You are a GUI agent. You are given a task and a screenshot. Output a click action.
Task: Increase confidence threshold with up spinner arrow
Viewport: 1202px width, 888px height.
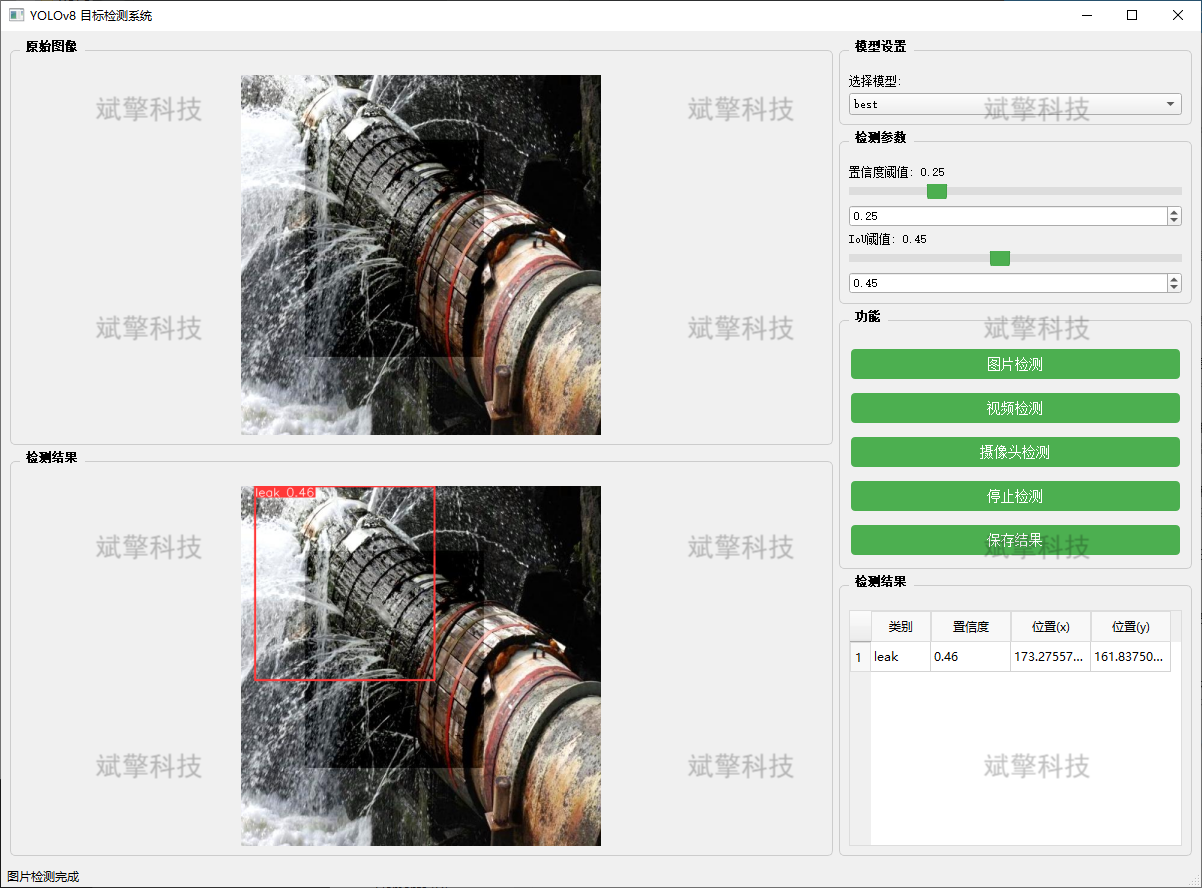click(1174, 212)
